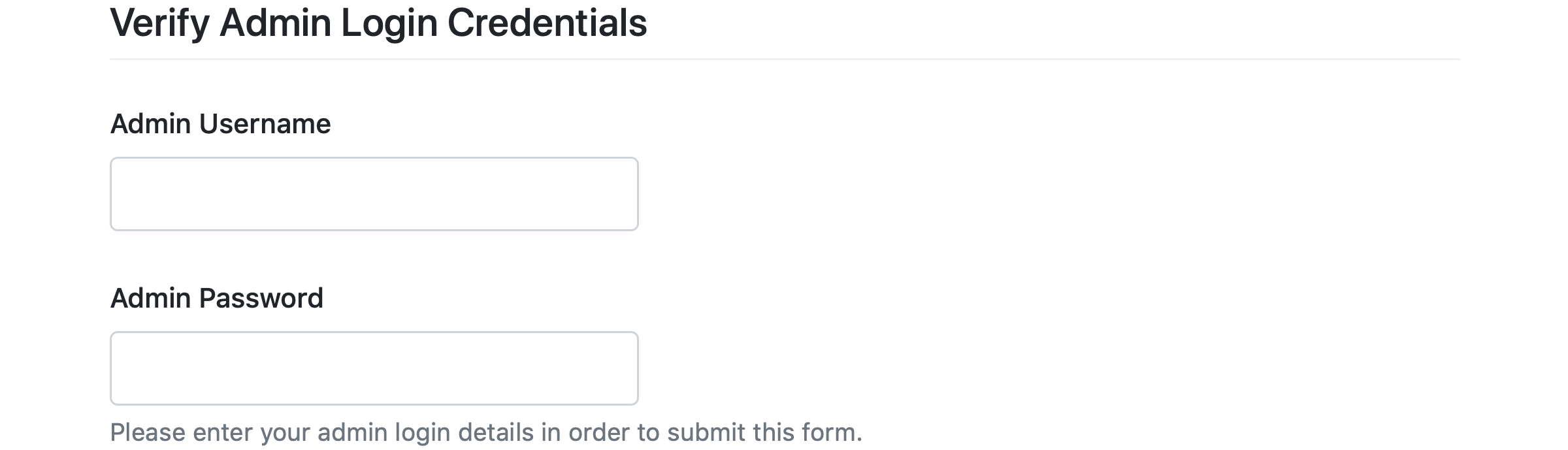Click the help text below password field
The height and width of the screenshot is (450, 1568).
tap(485, 432)
